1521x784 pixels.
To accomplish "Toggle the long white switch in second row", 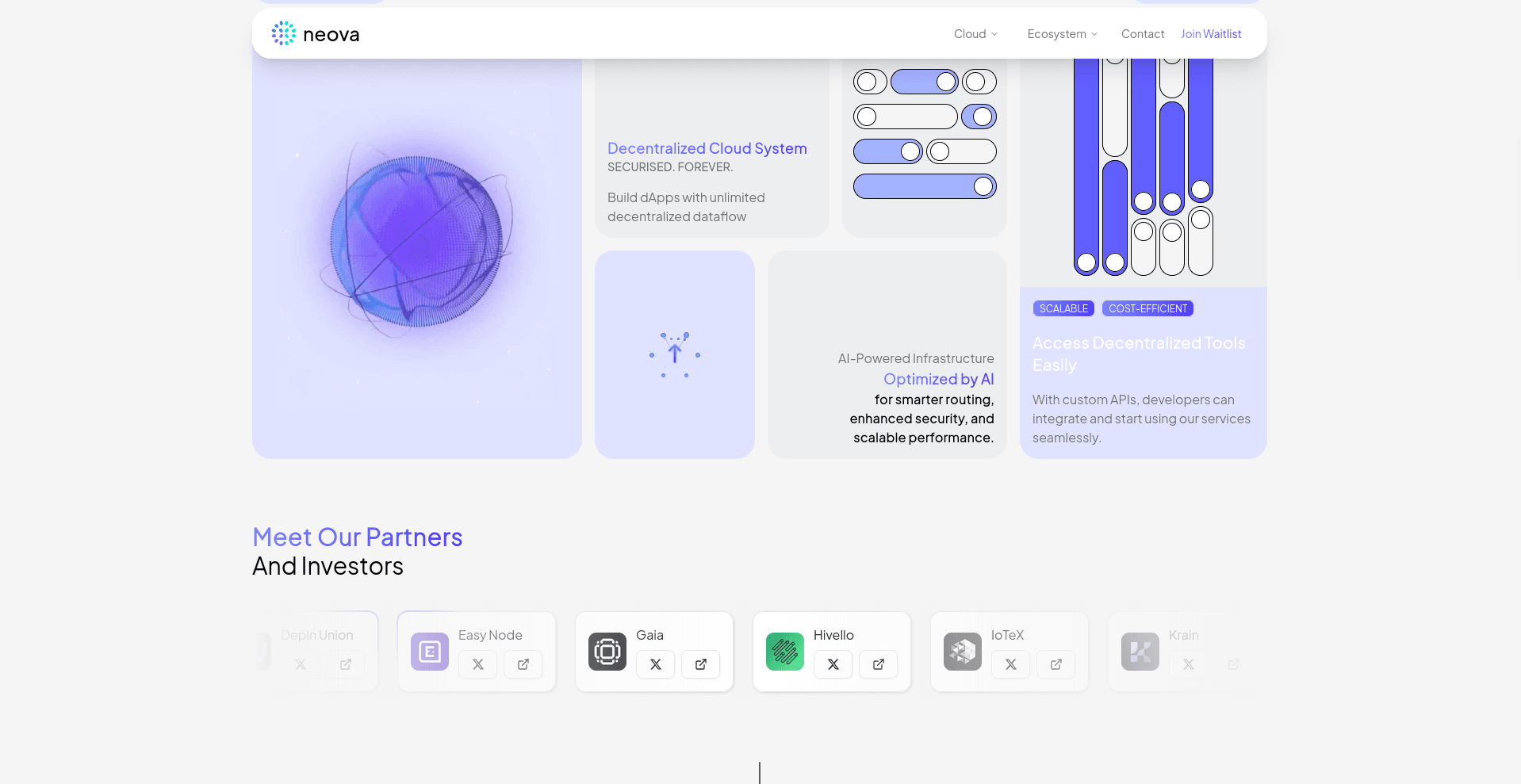I will [x=905, y=117].
